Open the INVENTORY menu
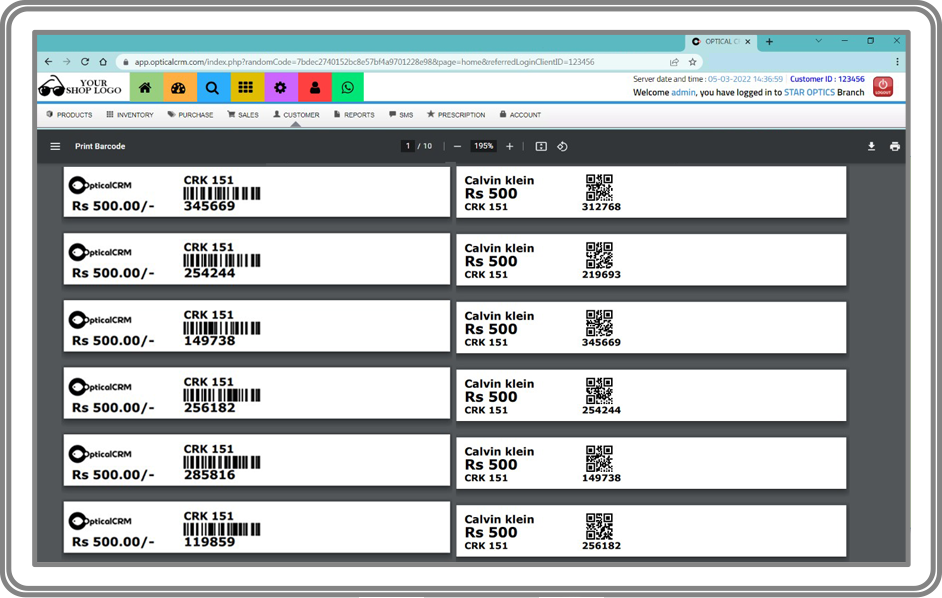 (130, 114)
